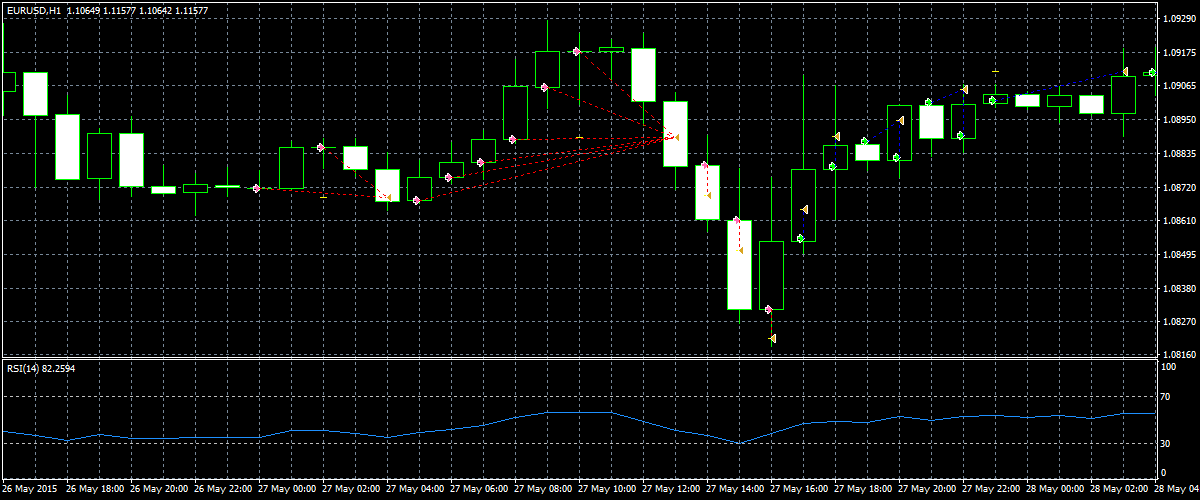The width and height of the screenshot is (1200, 500).
Task: Click the 28 May 02:00 time label
Action: tap(1121, 490)
